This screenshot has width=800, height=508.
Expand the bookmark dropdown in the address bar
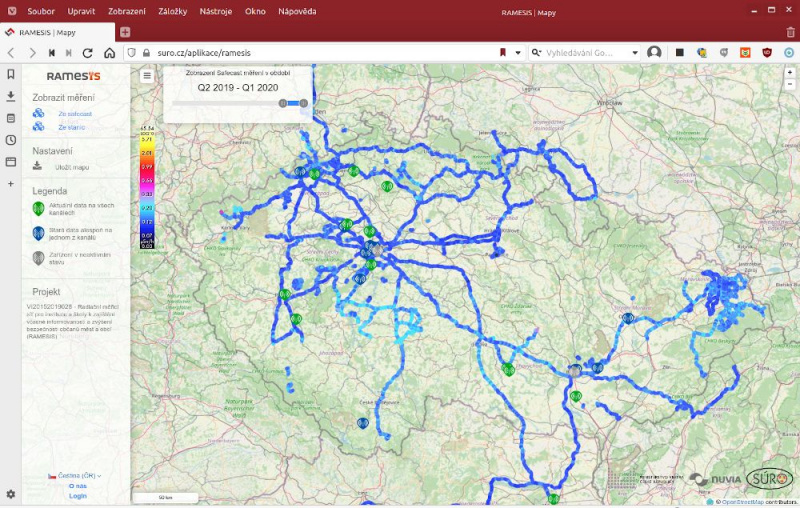click(516, 53)
